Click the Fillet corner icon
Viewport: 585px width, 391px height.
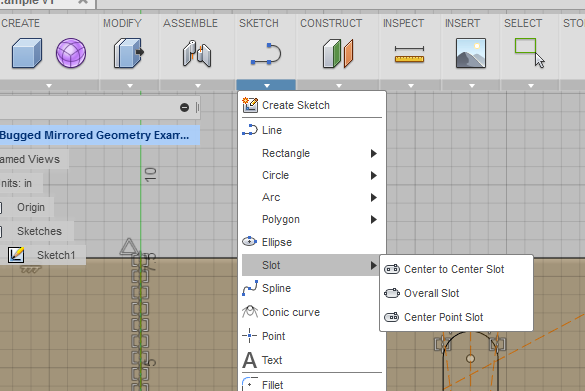coord(250,384)
